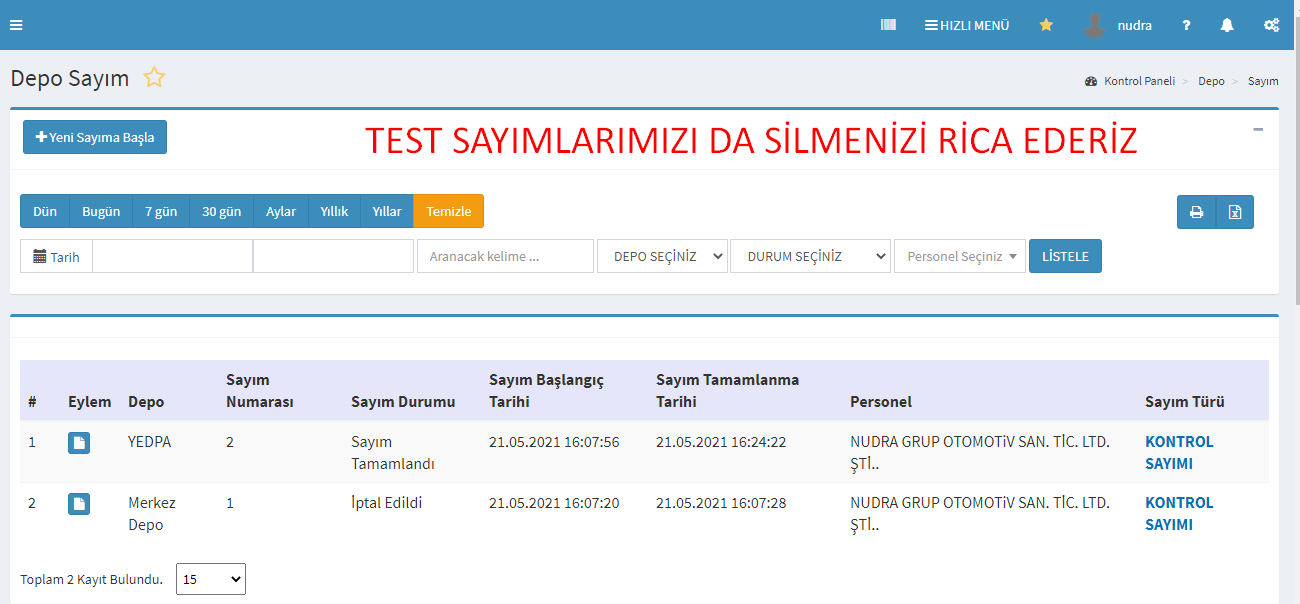The image size is (1300, 604).
Task: Change the records per page dropdown
Action: [210, 579]
